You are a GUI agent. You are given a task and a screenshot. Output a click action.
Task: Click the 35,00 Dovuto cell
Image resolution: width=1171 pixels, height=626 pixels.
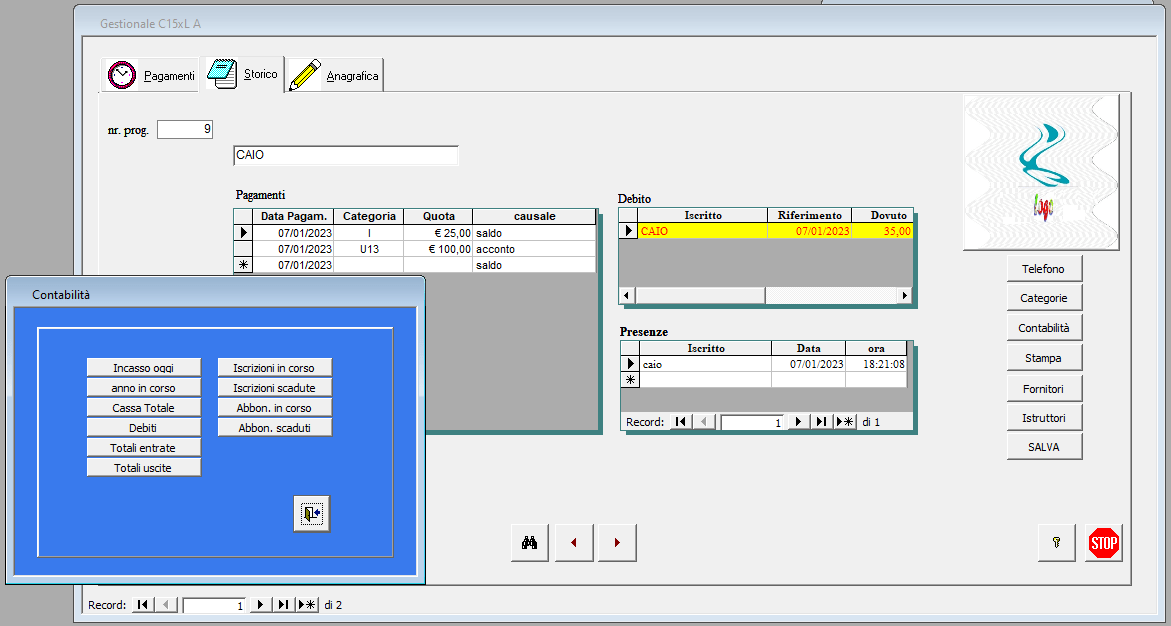point(882,231)
